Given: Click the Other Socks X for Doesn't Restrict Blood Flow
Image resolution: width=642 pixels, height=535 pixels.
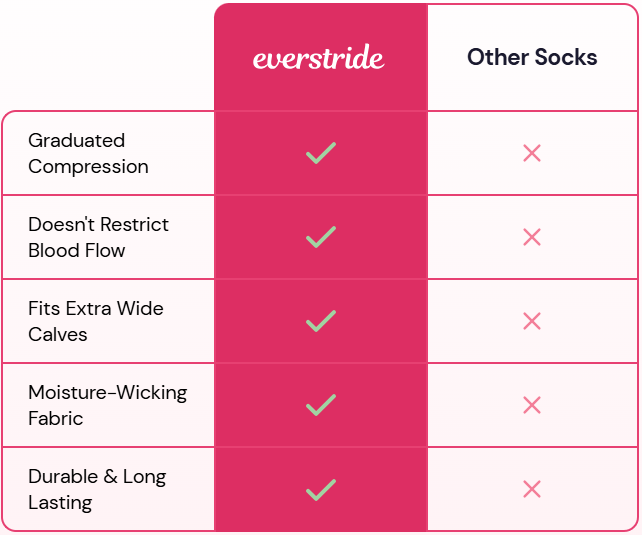Looking at the screenshot, I should (532, 237).
